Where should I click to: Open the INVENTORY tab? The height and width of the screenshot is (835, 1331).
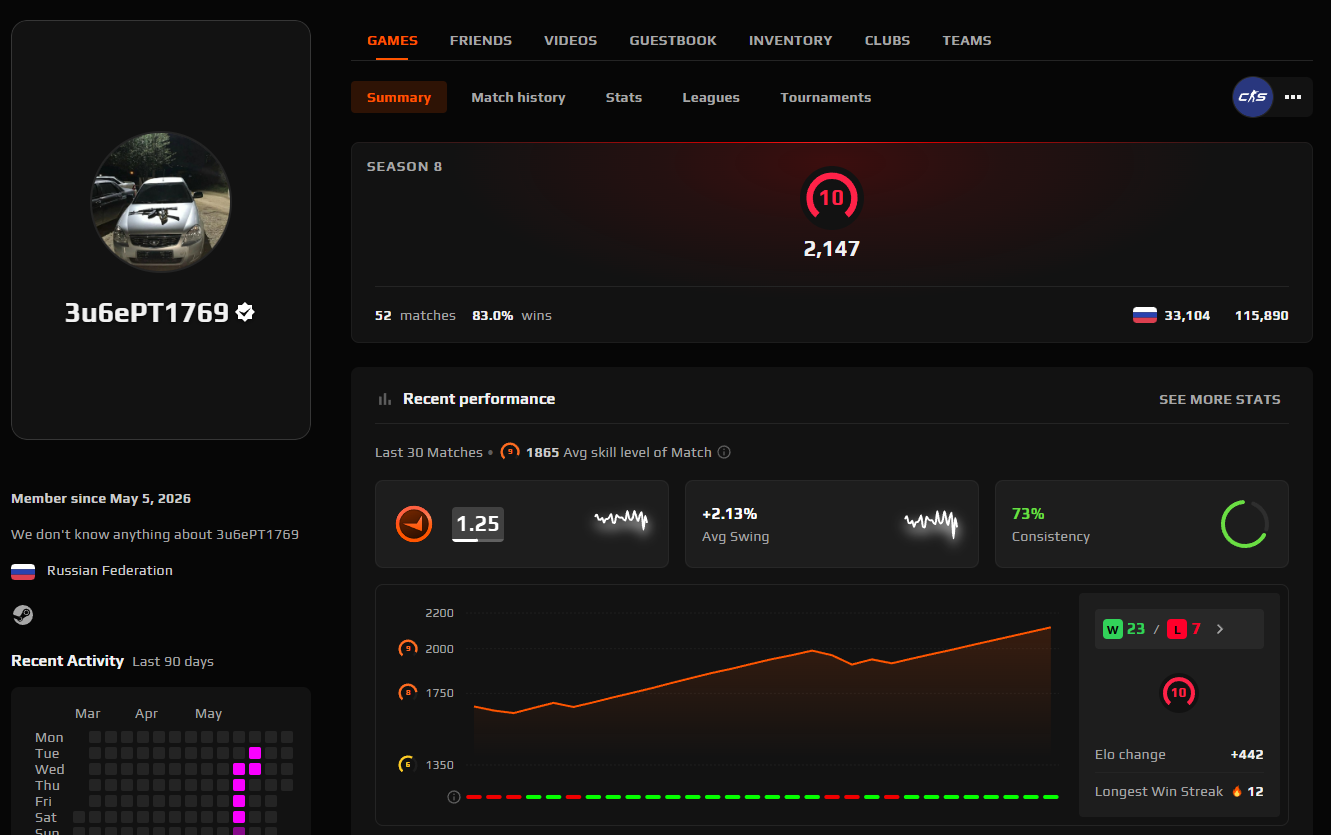tap(791, 41)
